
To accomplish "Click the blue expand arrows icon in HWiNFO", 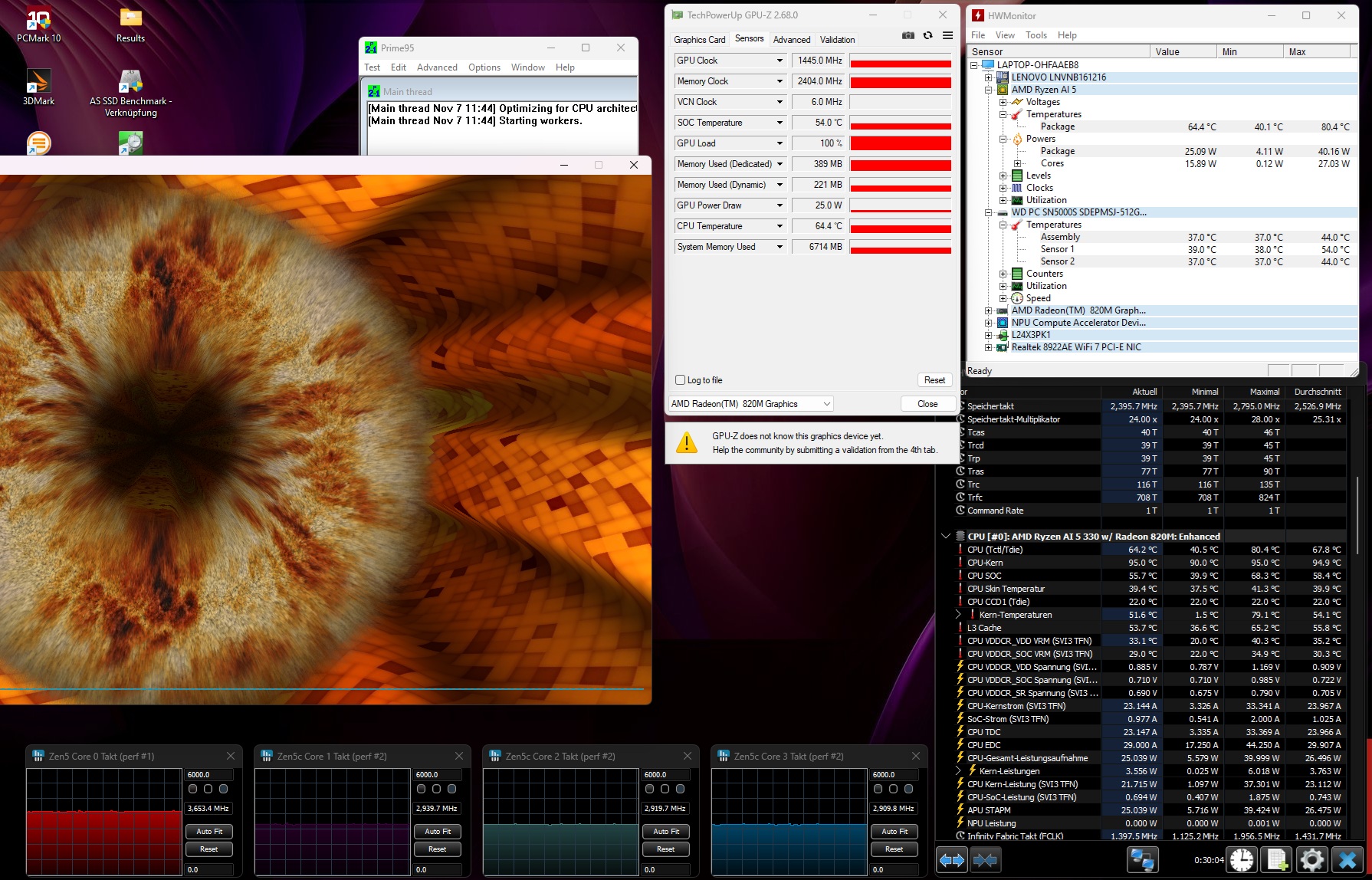I will [x=952, y=860].
